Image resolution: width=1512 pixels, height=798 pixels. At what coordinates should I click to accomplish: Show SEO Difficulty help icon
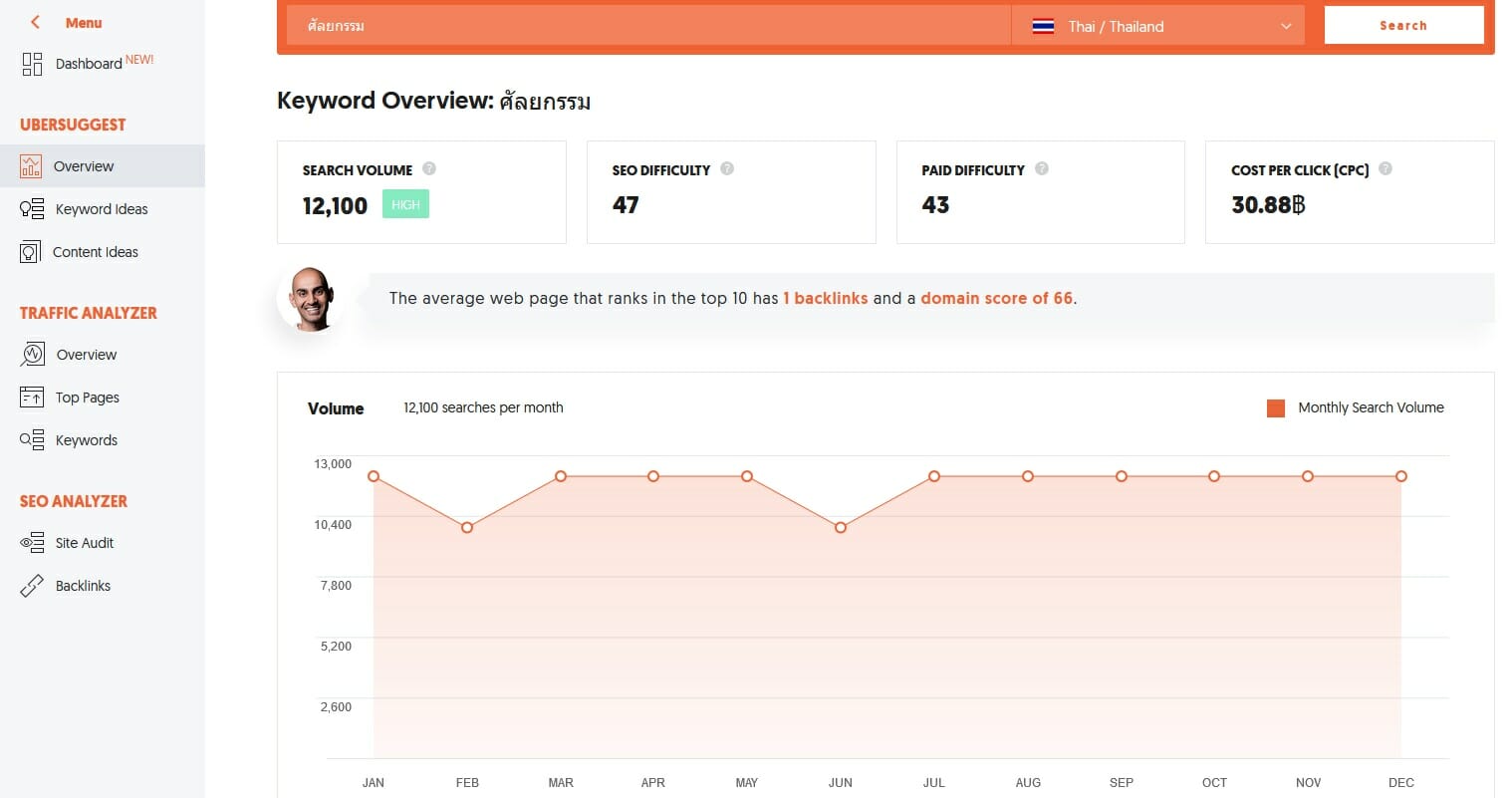click(x=727, y=168)
